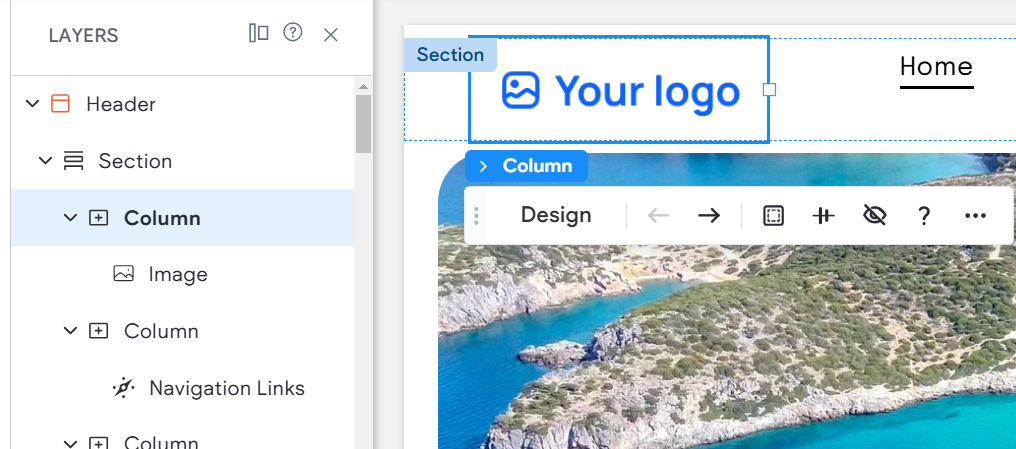Click the Your logo image placeholder
The image size is (1016, 449).
click(x=620, y=90)
